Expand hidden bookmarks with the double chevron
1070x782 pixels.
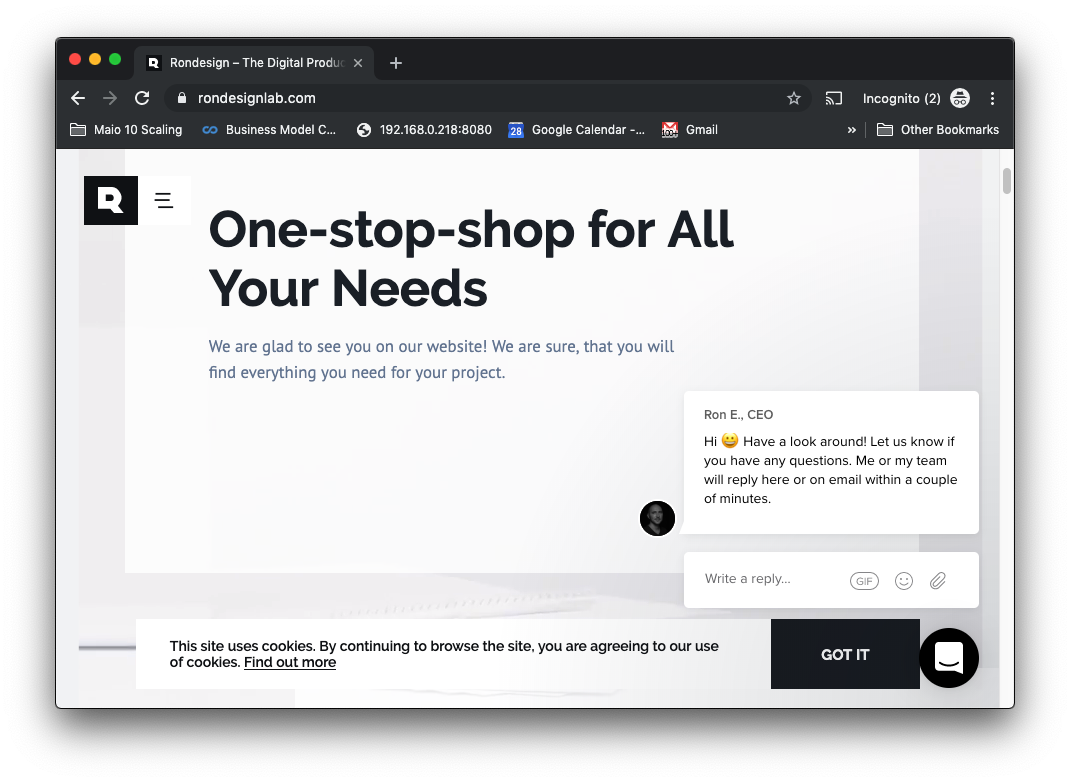[x=851, y=130]
